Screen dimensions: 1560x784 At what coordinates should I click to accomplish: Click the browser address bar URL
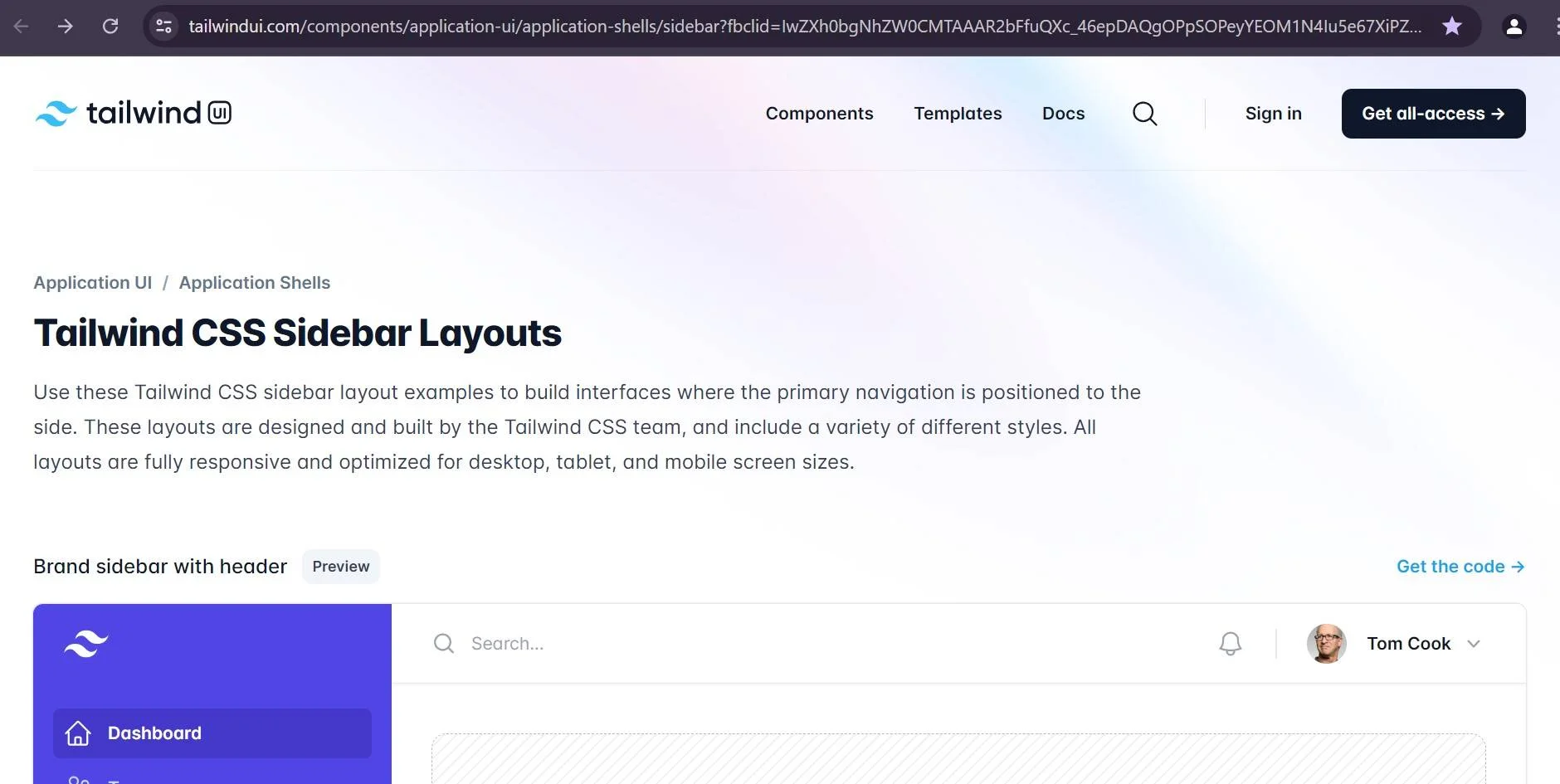tap(805, 27)
